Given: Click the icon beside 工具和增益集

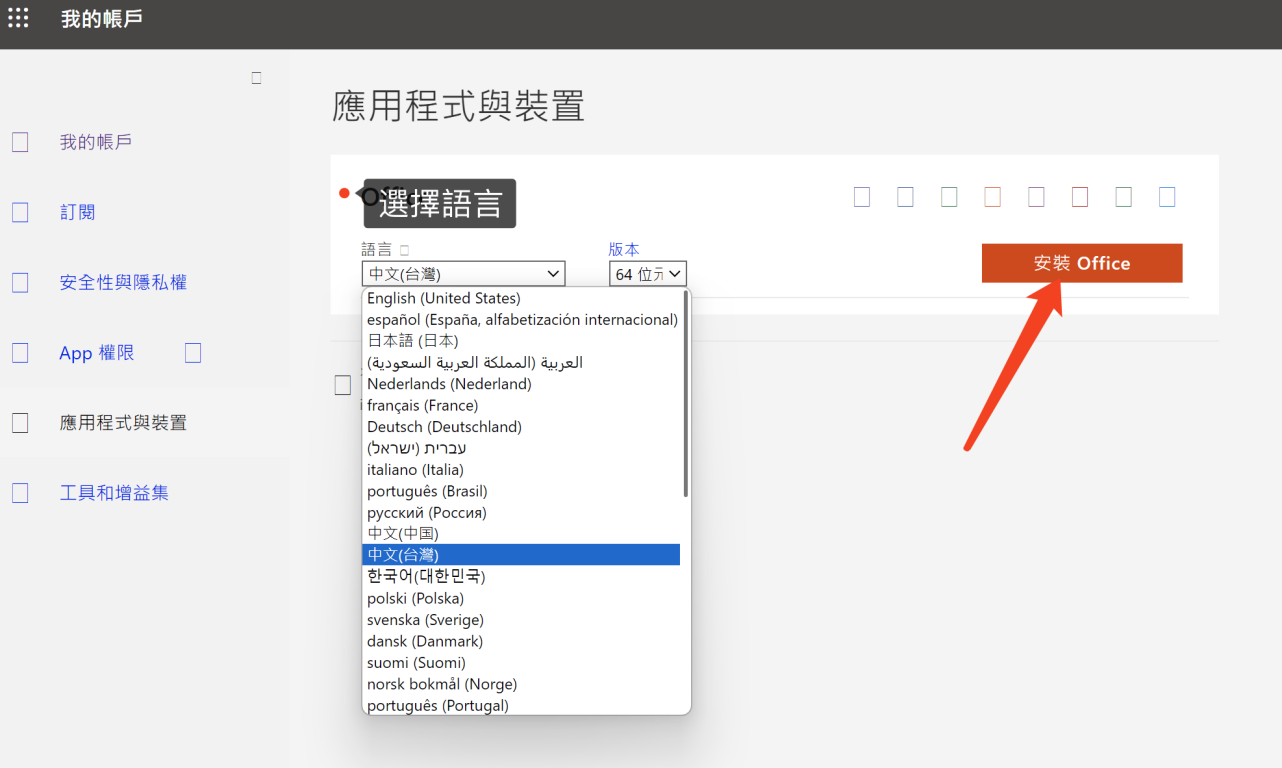Looking at the screenshot, I should [20, 493].
